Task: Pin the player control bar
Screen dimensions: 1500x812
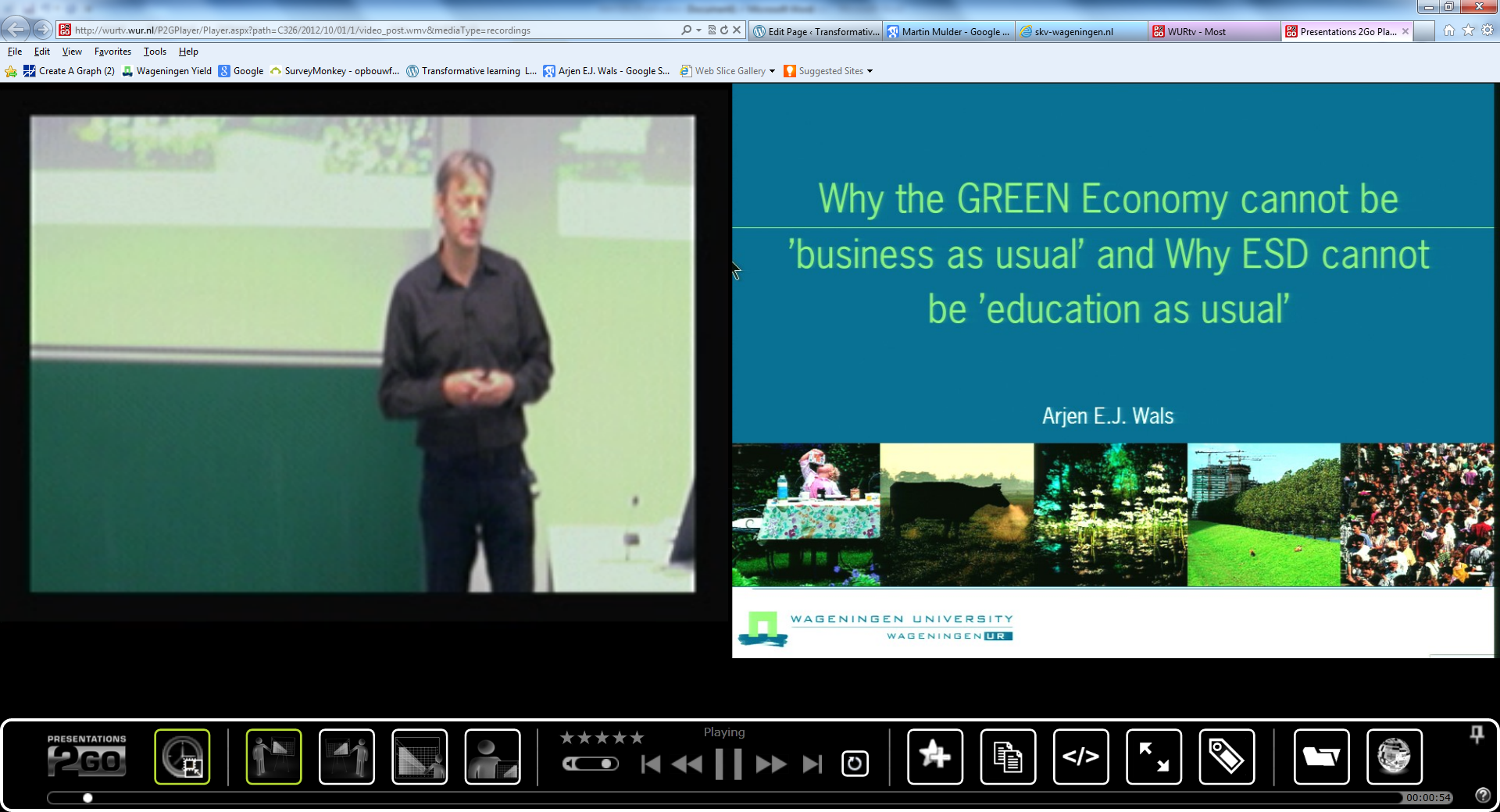Action: tap(1477, 734)
